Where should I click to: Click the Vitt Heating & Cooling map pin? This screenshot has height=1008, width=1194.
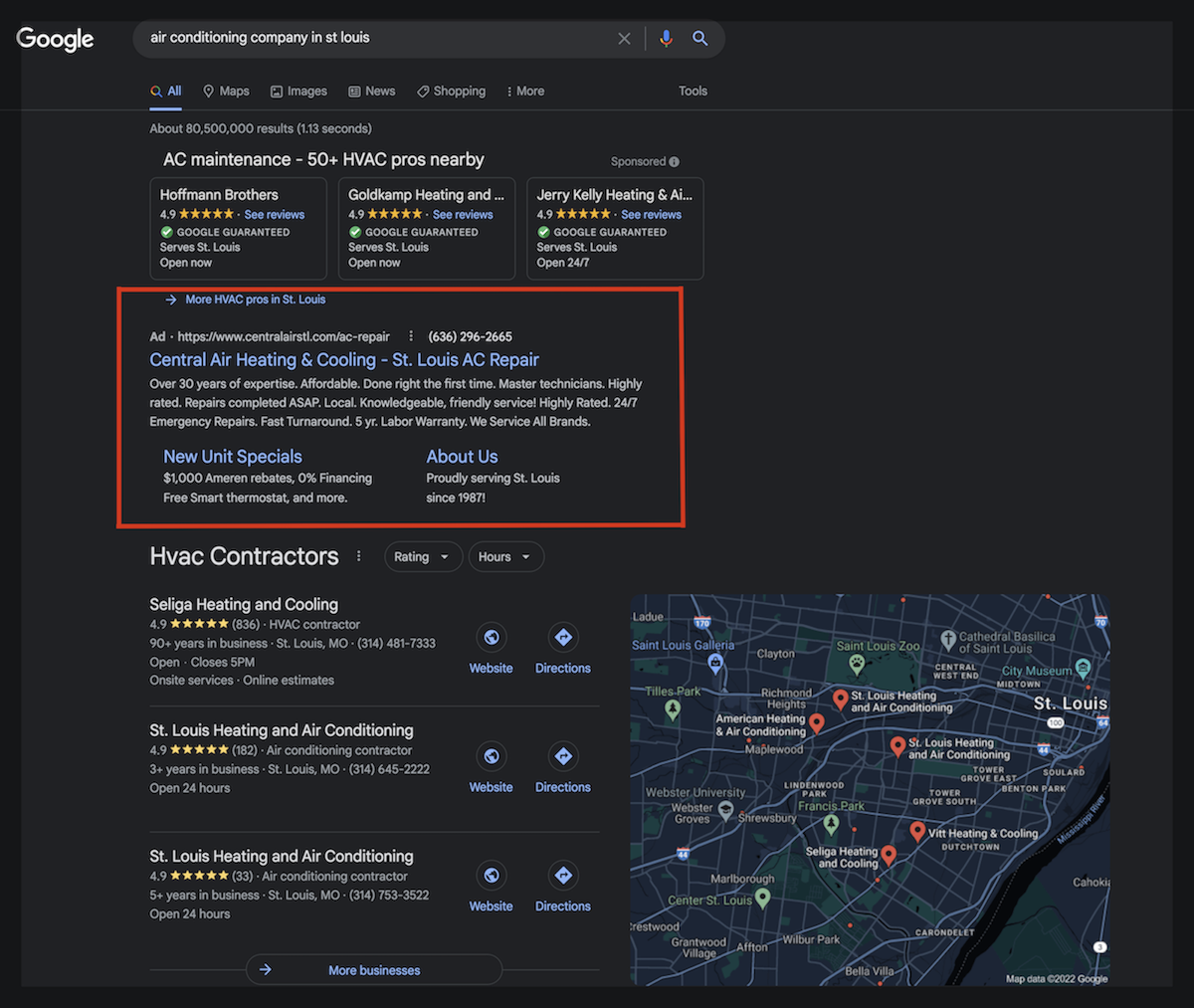click(x=917, y=831)
